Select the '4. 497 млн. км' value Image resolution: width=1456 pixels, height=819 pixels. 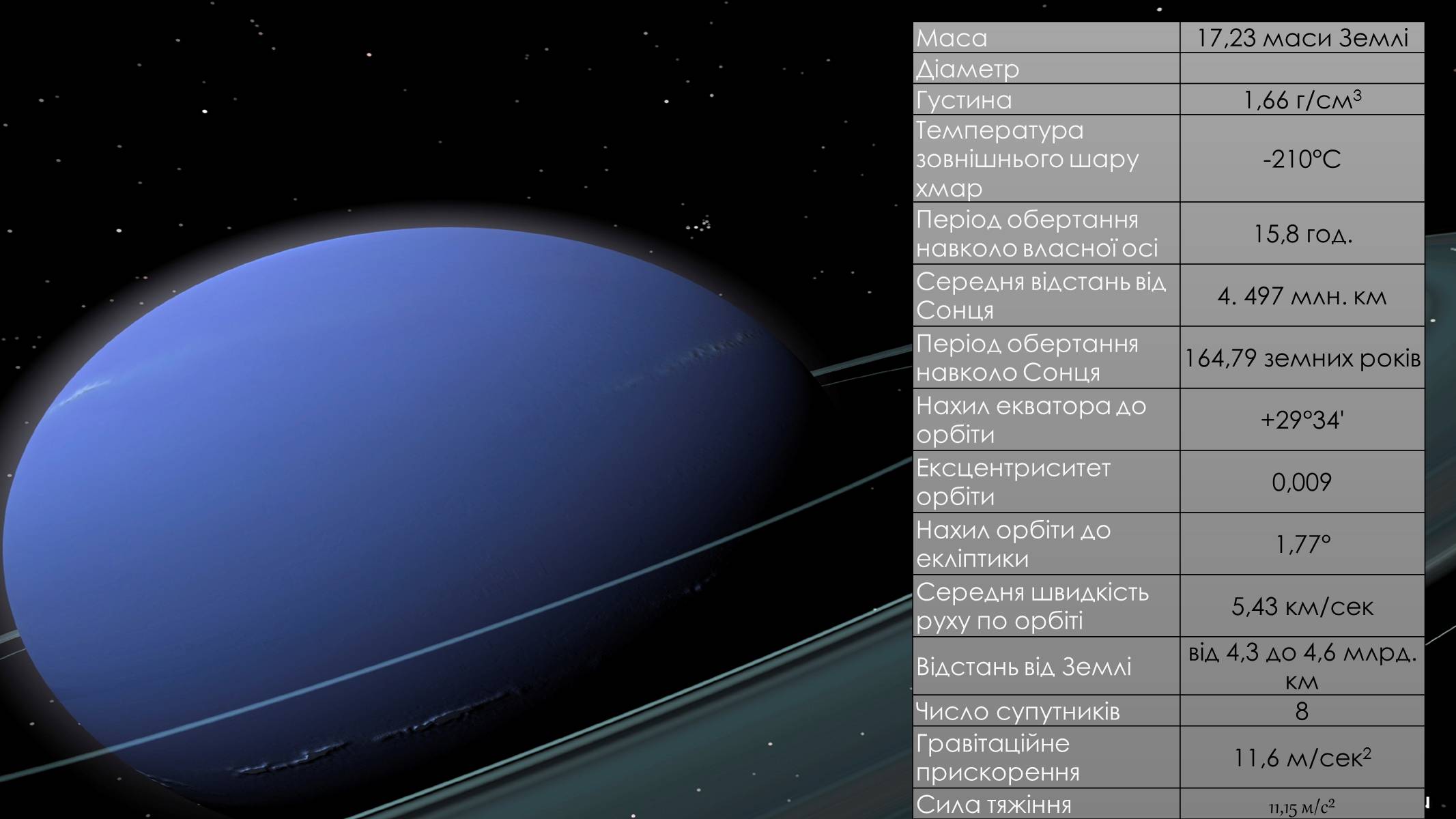(1302, 296)
